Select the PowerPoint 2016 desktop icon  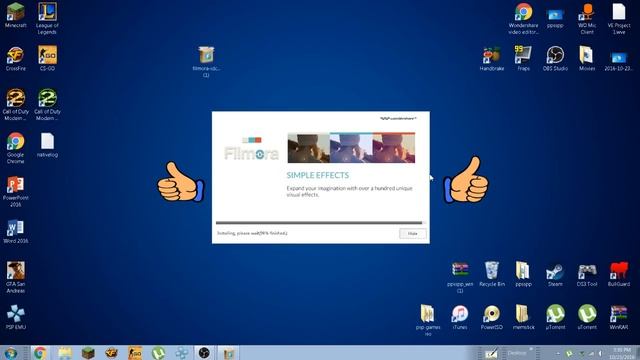click(x=16, y=191)
